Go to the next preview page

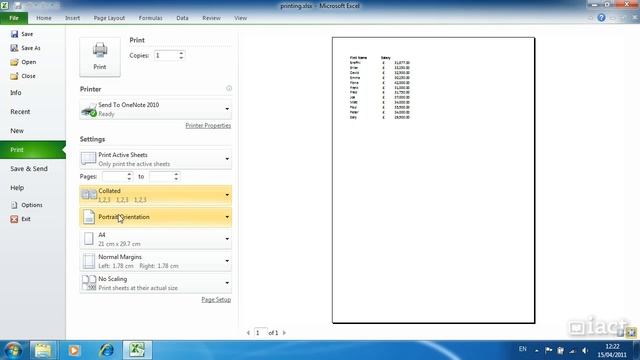coord(284,333)
